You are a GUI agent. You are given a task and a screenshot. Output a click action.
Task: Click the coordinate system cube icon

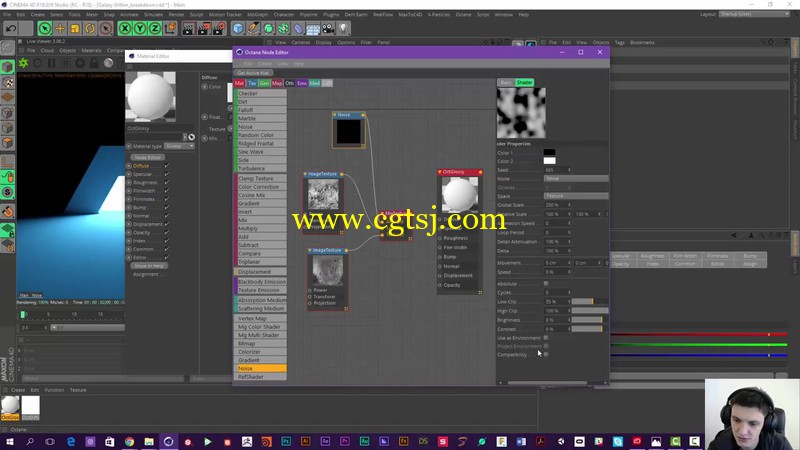point(170,29)
